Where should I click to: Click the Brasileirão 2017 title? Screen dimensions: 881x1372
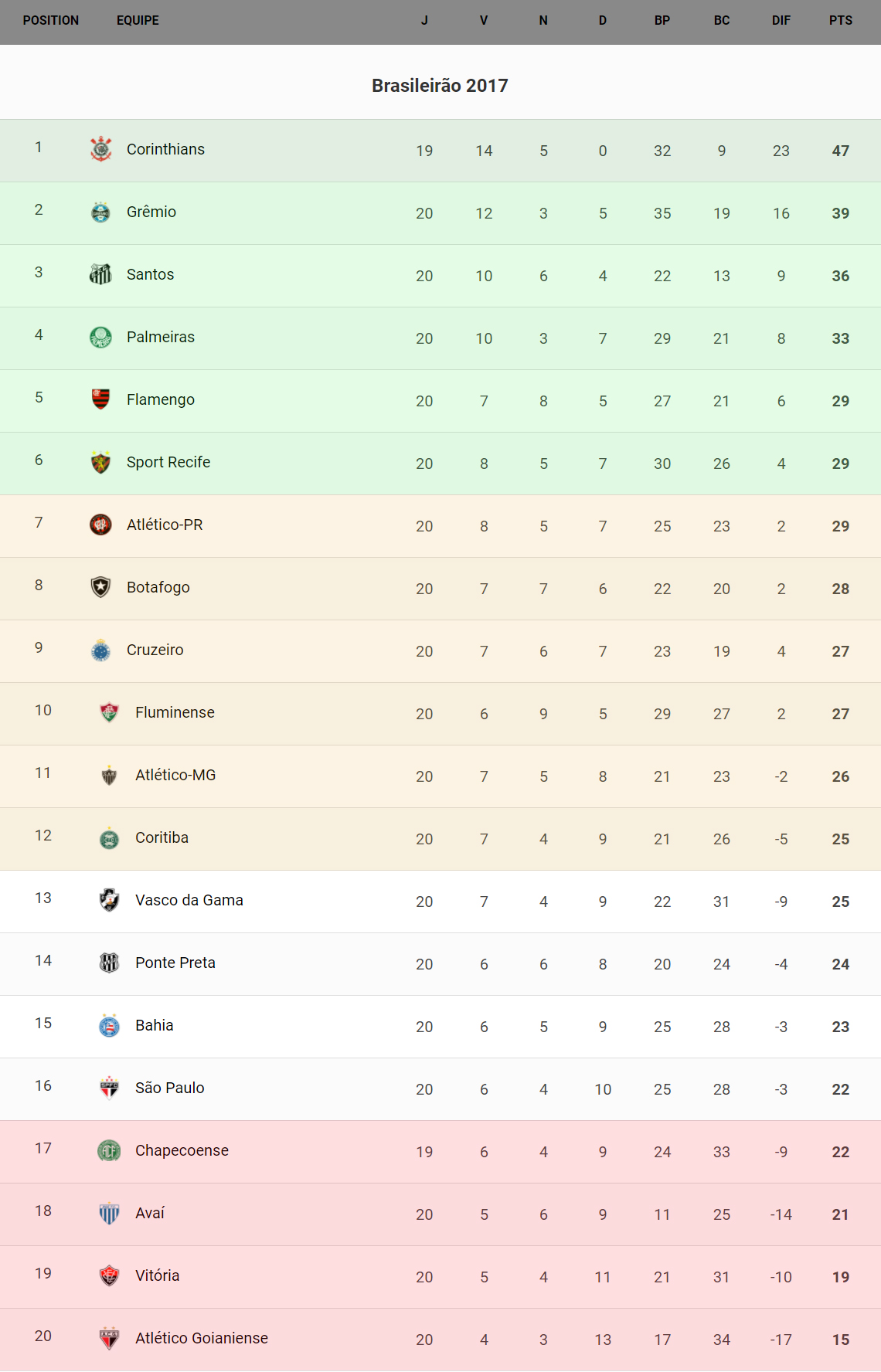click(x=440, y=86)
